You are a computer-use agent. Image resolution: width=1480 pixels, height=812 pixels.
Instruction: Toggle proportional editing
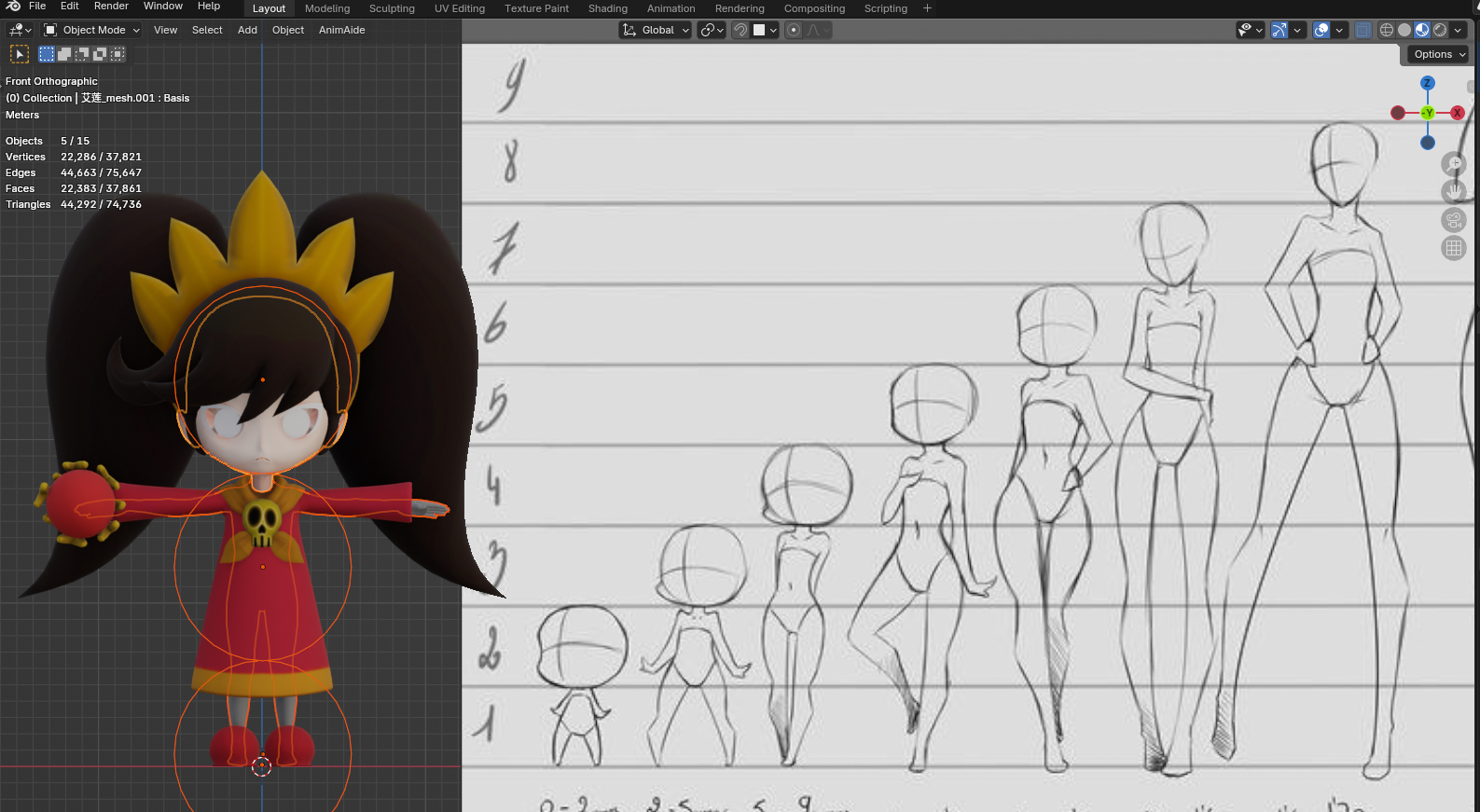pos(794,30)
